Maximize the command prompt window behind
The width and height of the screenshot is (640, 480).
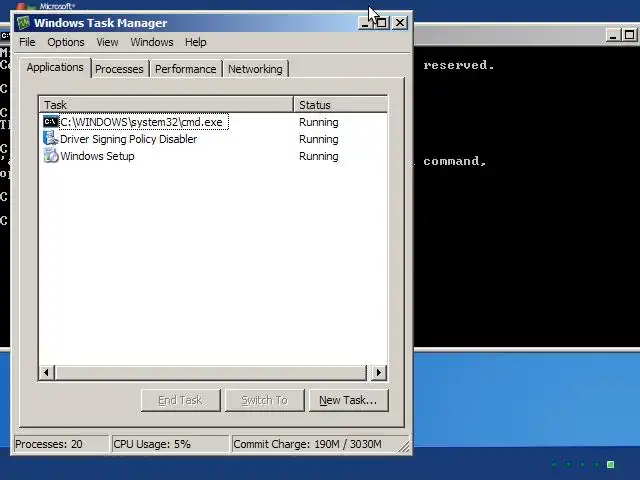629,36
